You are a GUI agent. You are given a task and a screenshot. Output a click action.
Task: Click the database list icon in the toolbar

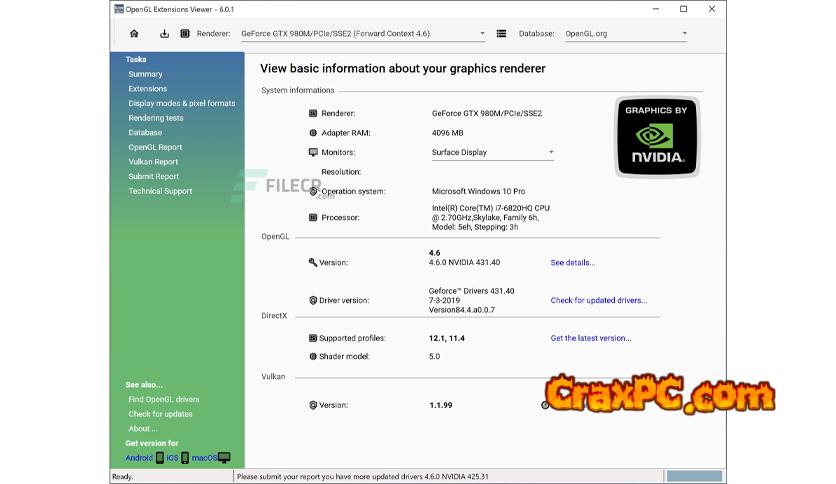coord(501,33)
